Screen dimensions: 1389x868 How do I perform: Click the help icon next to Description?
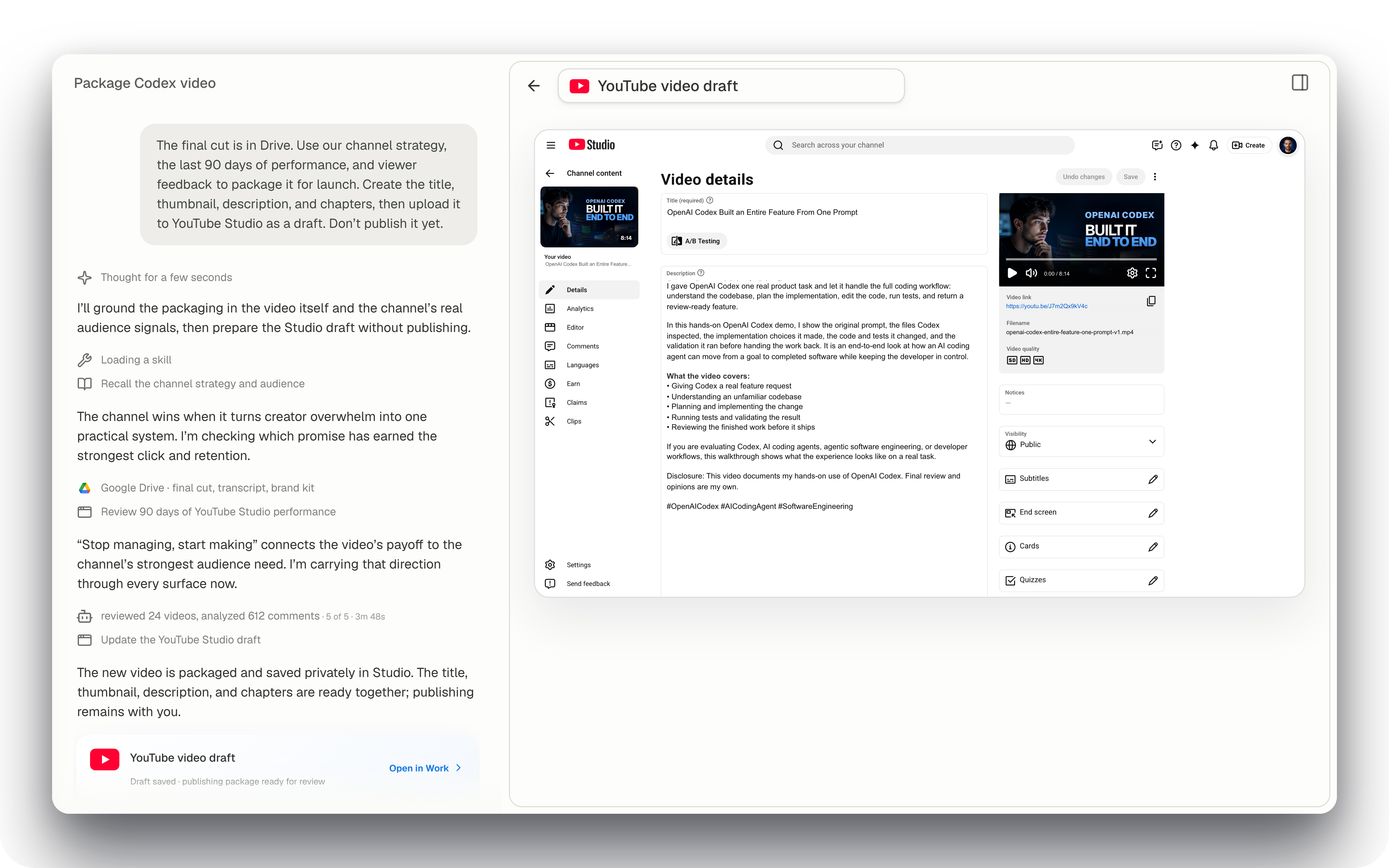click(700, 273)
